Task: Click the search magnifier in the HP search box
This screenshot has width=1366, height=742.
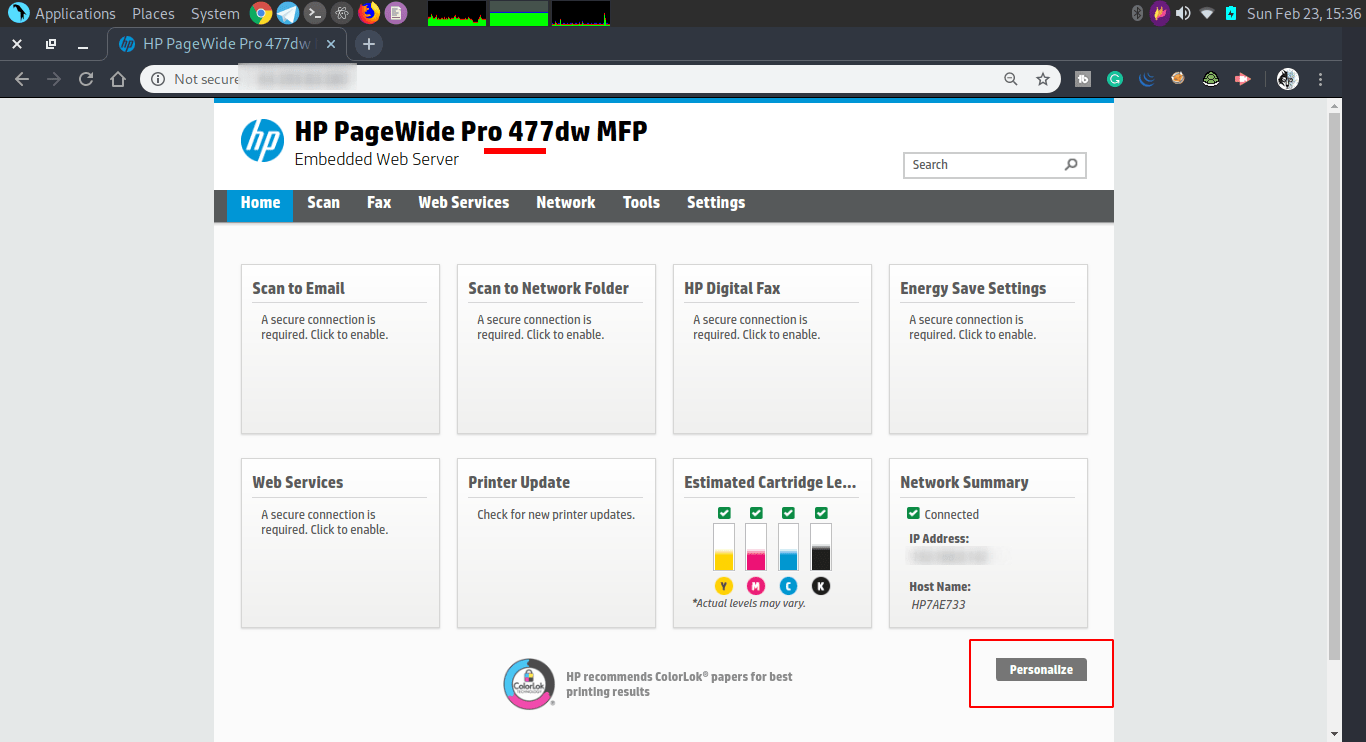Action: pos(1071,165)
